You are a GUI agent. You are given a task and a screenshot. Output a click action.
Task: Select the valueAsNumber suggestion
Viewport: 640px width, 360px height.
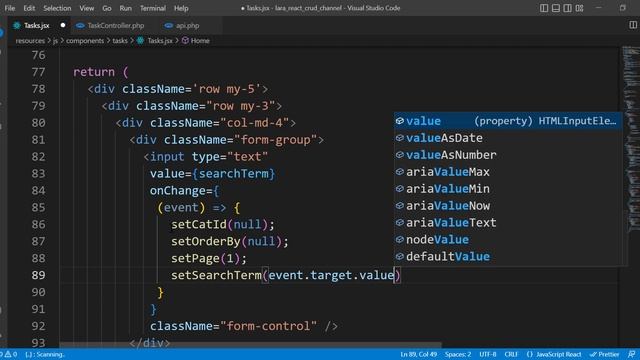point(508,155)
